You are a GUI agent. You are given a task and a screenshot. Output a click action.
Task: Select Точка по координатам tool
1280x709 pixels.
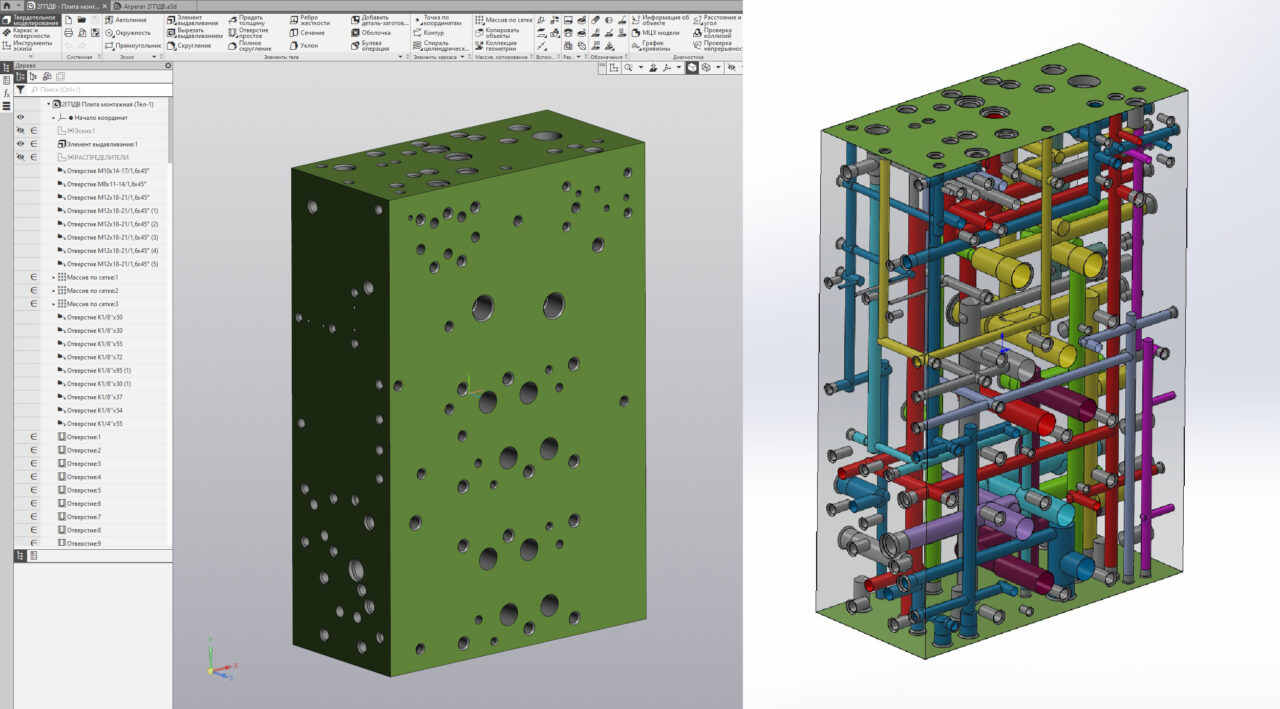(436, 20)
